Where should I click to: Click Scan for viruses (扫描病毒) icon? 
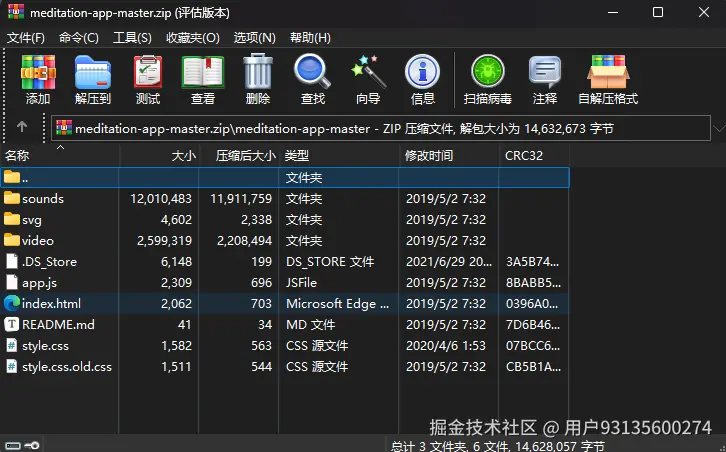(x=488, y=71)
